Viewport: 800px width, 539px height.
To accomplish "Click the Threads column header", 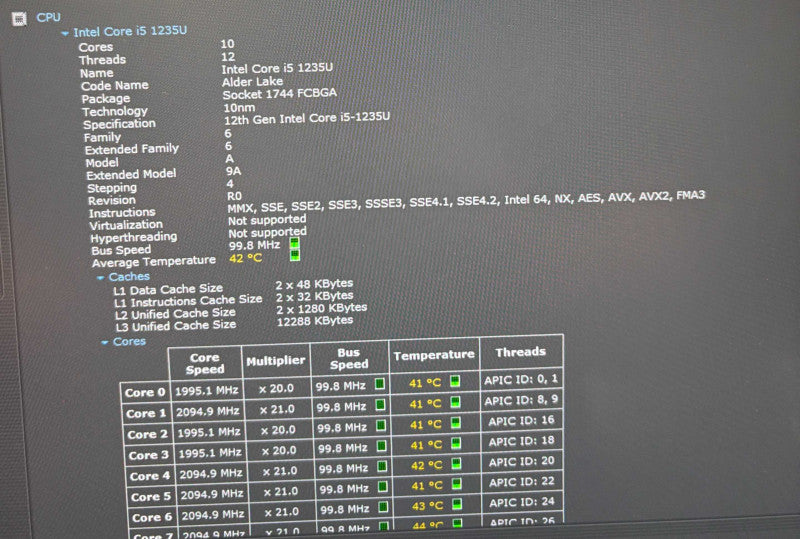I will [x=520, y=352].
